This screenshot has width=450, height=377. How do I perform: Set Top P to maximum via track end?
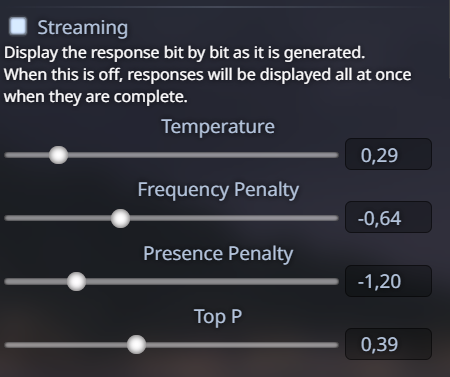click(337, 345)
